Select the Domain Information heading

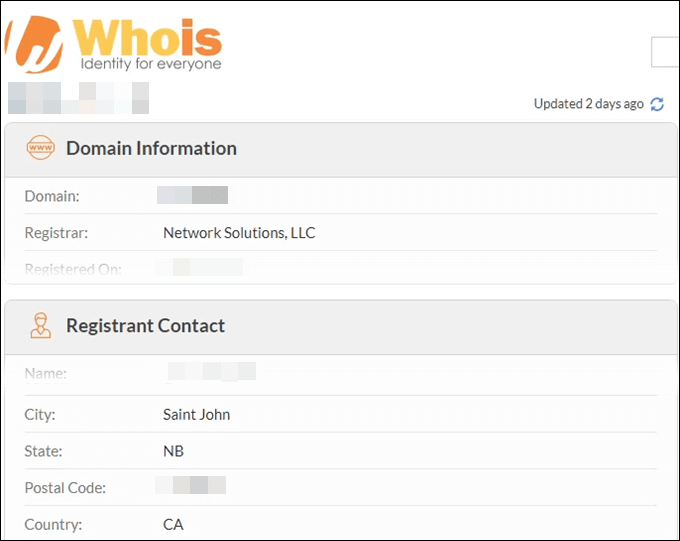[151, 148]
